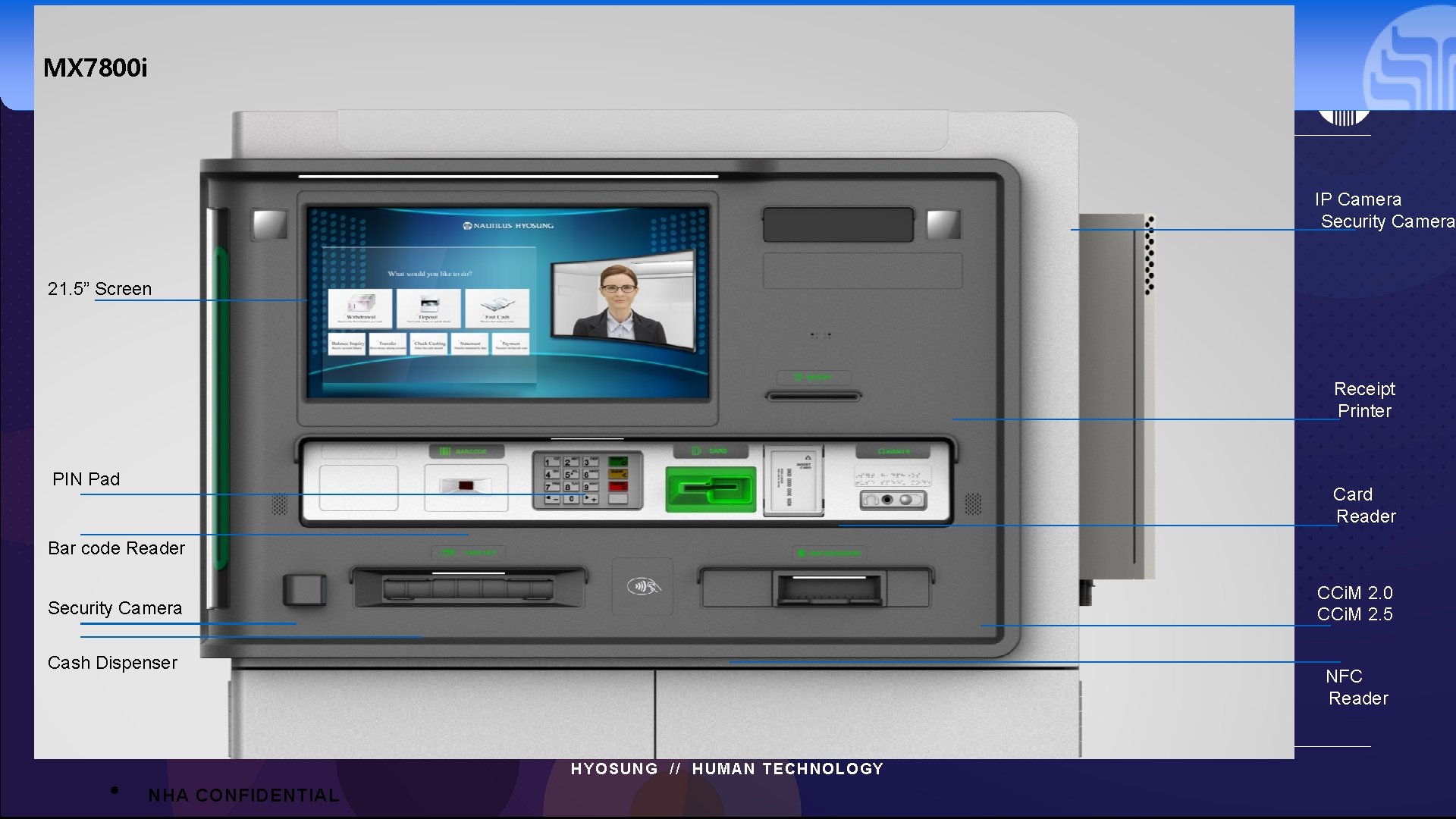Open the Statement option
Viewport: 1456px width, 819px height.
pos(470,344)
